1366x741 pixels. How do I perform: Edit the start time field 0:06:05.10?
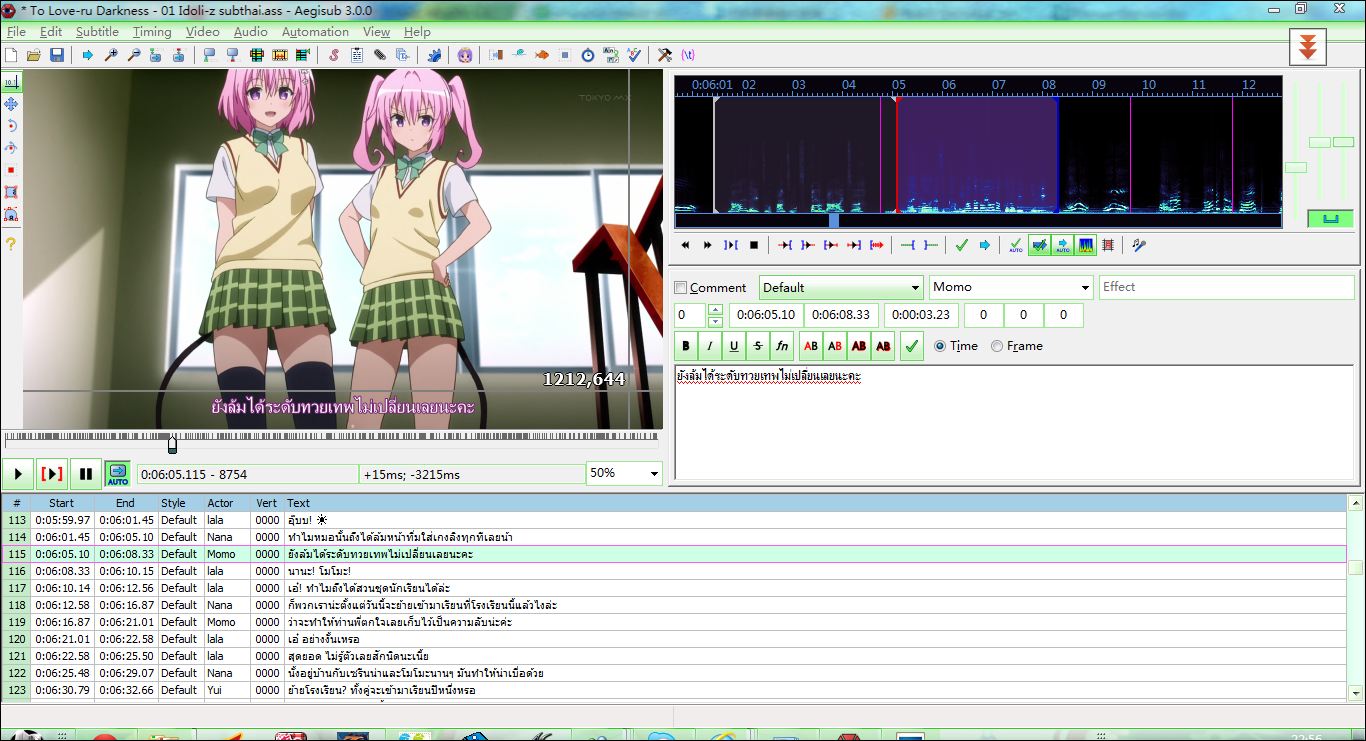pos(765,316)
